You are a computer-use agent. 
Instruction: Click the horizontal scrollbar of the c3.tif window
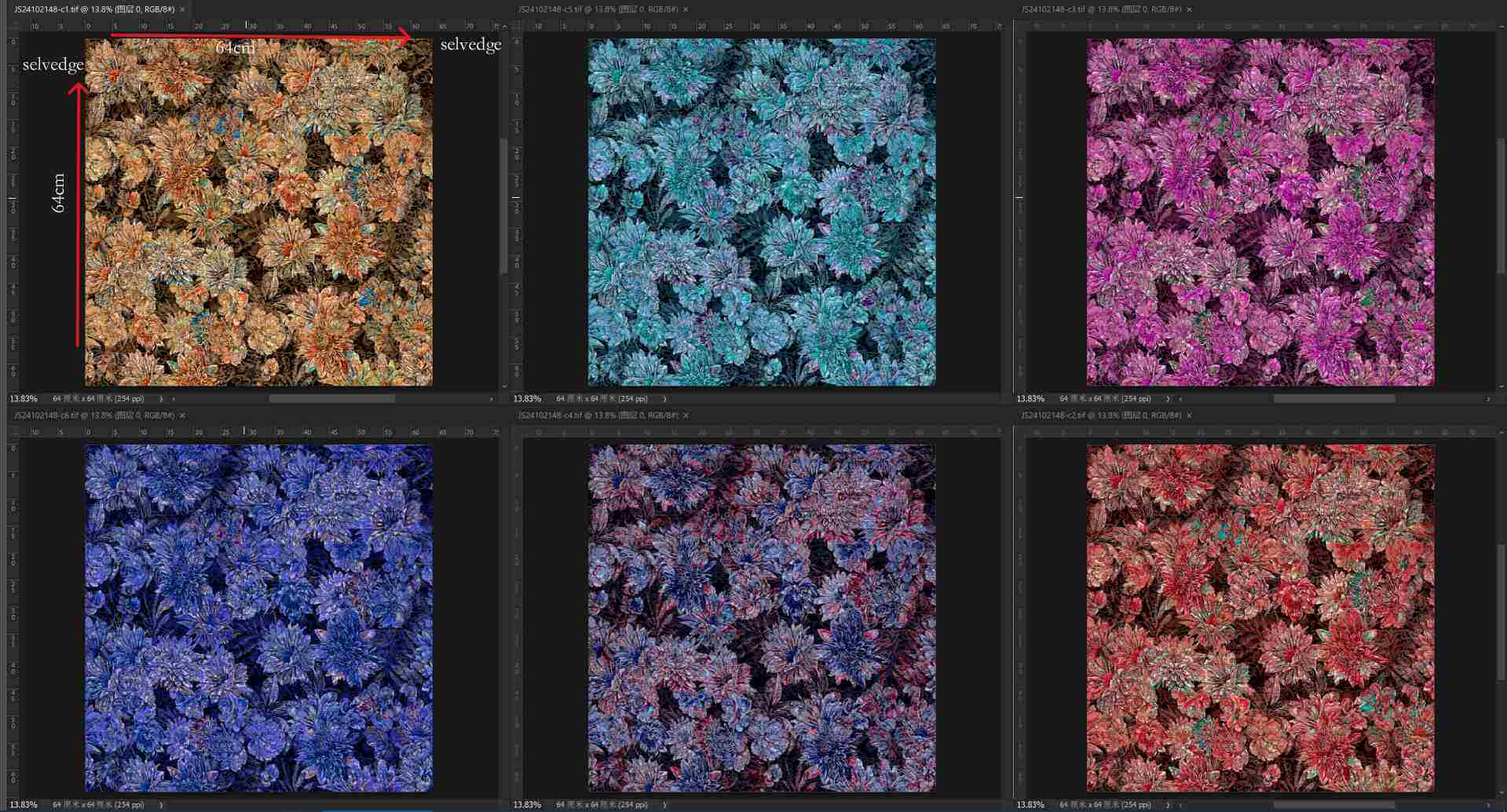pos(1333,399)
